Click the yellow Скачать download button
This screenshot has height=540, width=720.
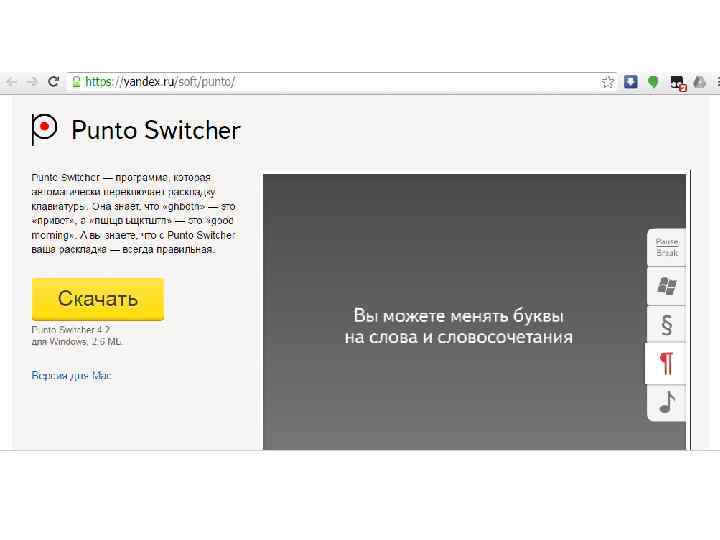pos(98,299)
